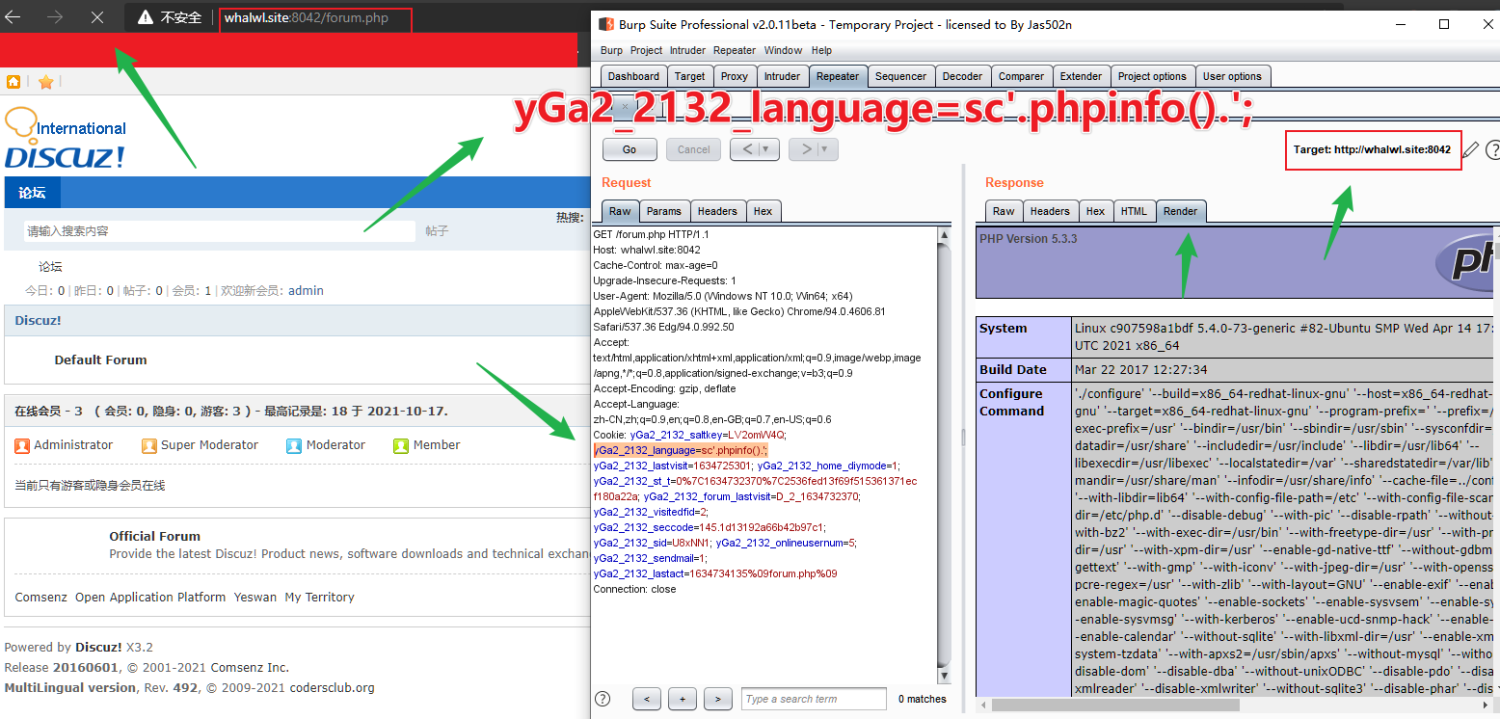This screenshot has height=719, width=1500.
Task: Select the Request Params tab
Action: click(x=664, y=211)
